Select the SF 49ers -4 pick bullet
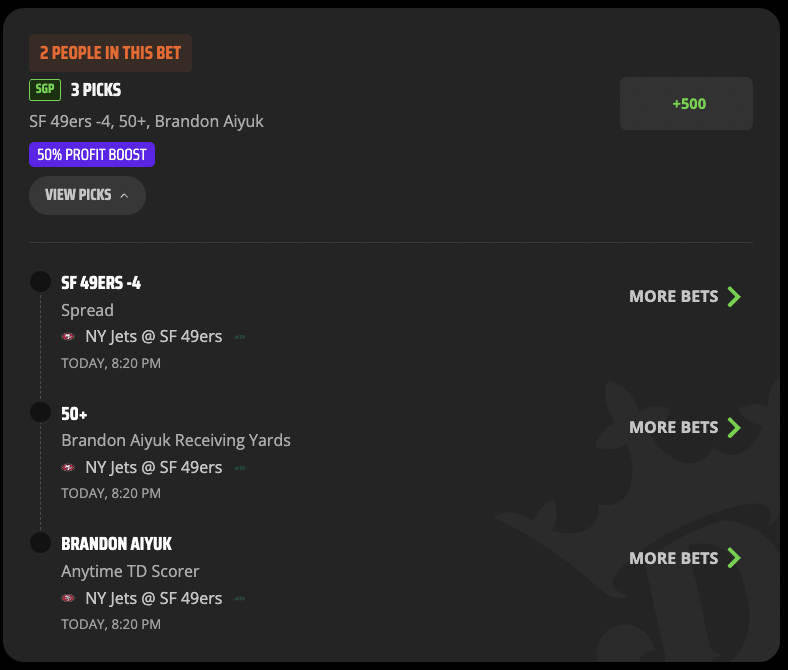Image resolution: width=788 pixels, height=670 pixels. tap(40, 281)
